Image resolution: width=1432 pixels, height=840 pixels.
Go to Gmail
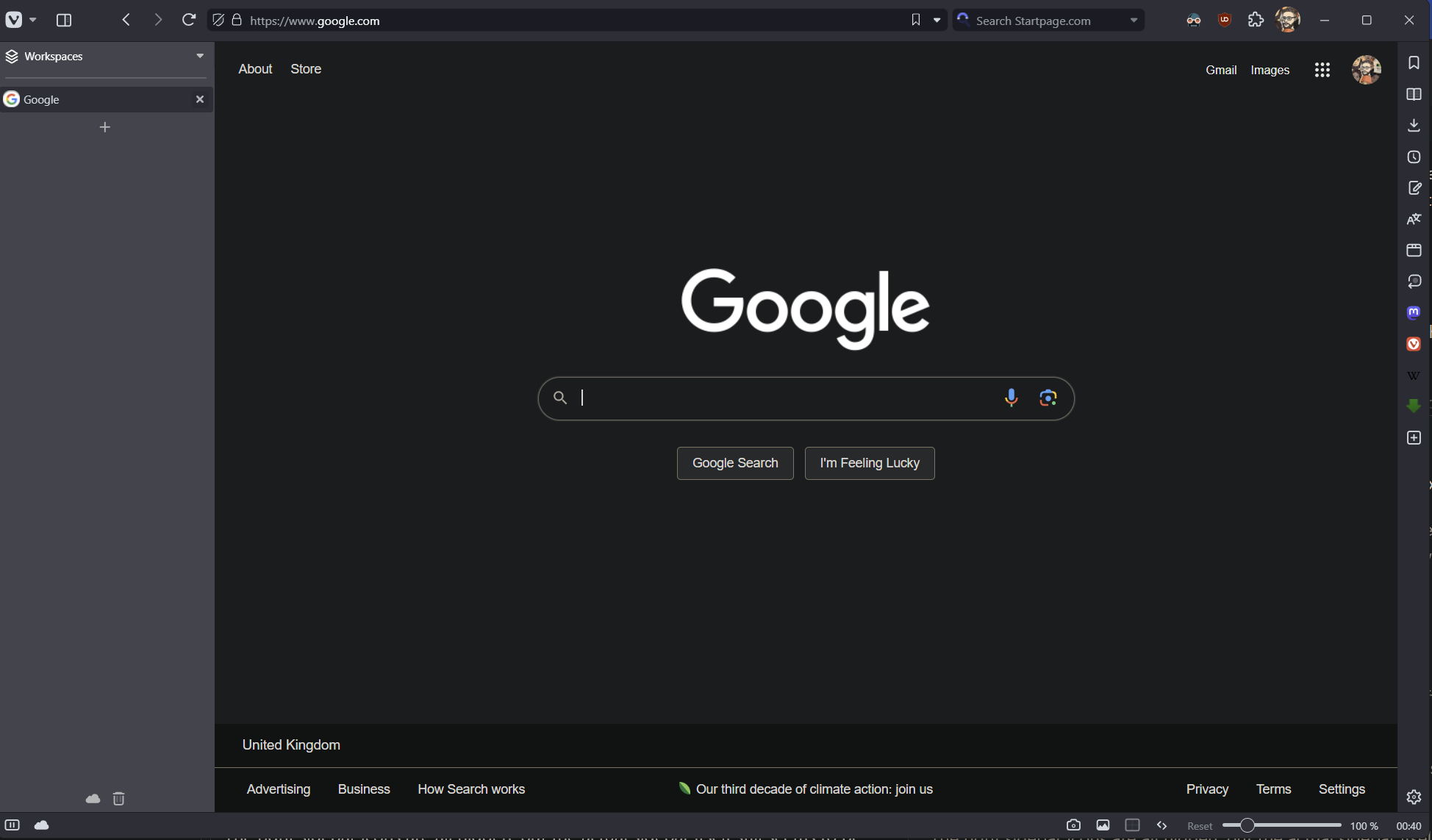coord(1221,70)
